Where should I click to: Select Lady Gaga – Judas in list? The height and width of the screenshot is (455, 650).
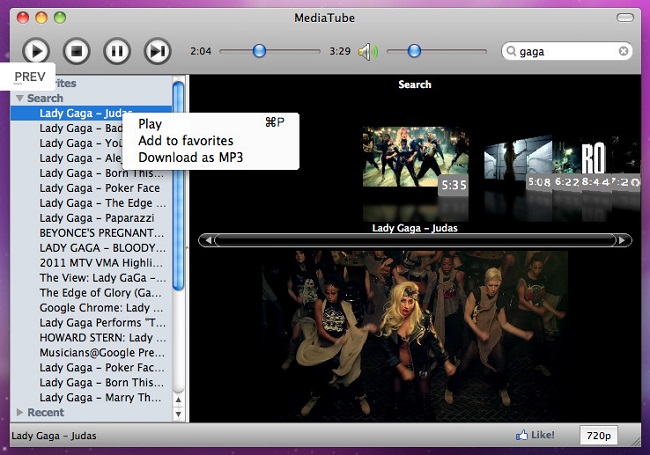click(x=91, y=113)
